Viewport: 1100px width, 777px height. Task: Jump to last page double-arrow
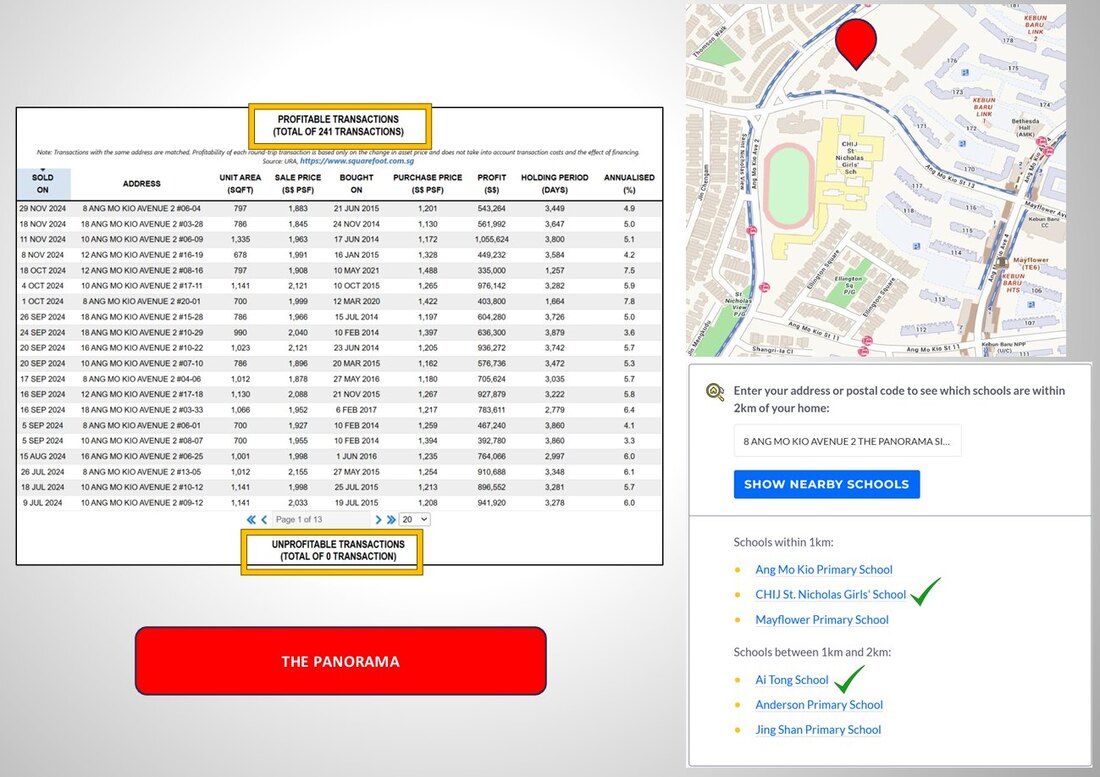pyautogui.click(x=391, y=520)
